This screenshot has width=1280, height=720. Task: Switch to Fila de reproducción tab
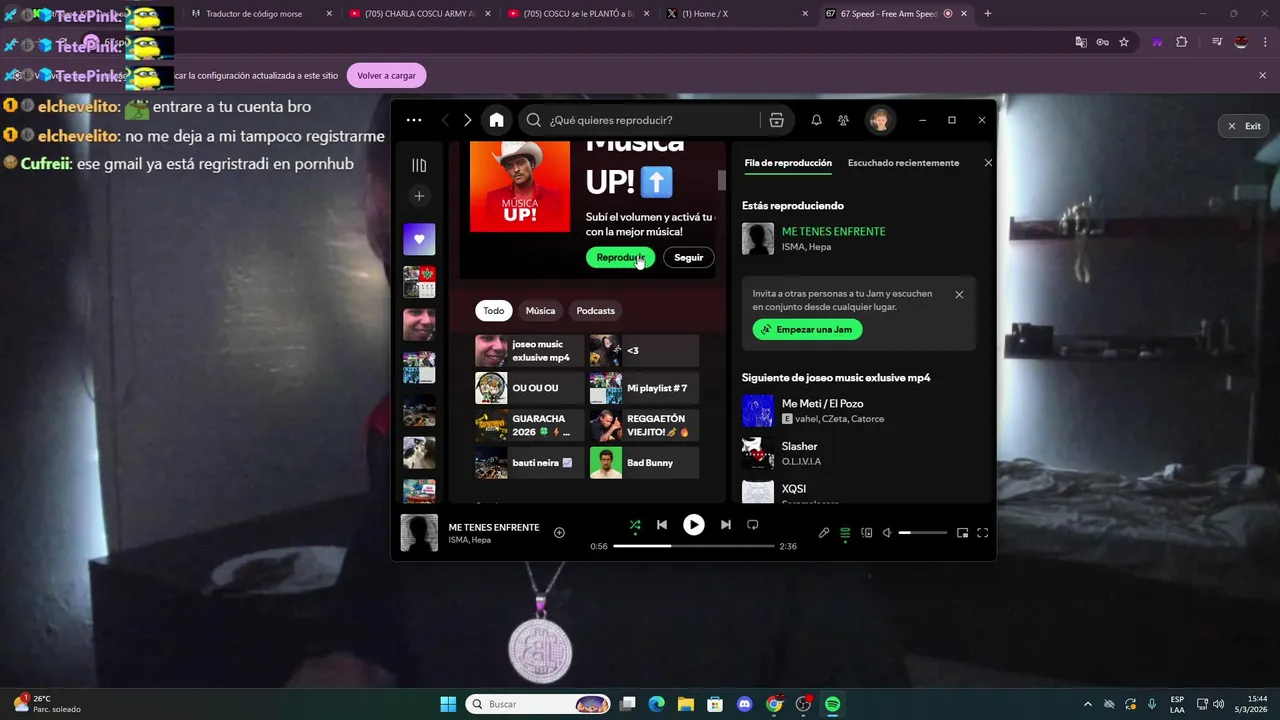(x=788, y=163)
